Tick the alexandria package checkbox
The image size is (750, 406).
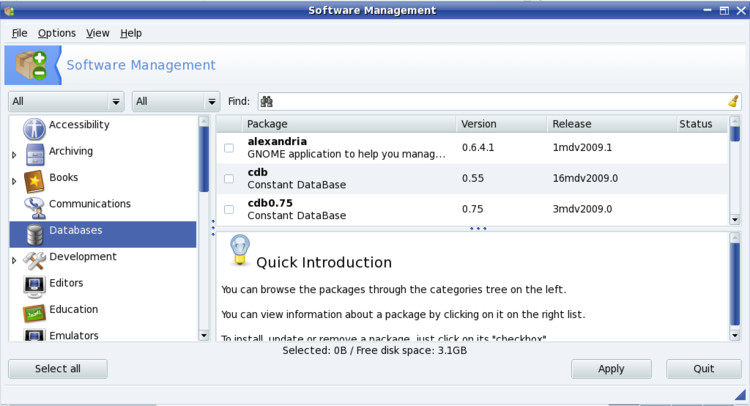(x=229, y=148)
